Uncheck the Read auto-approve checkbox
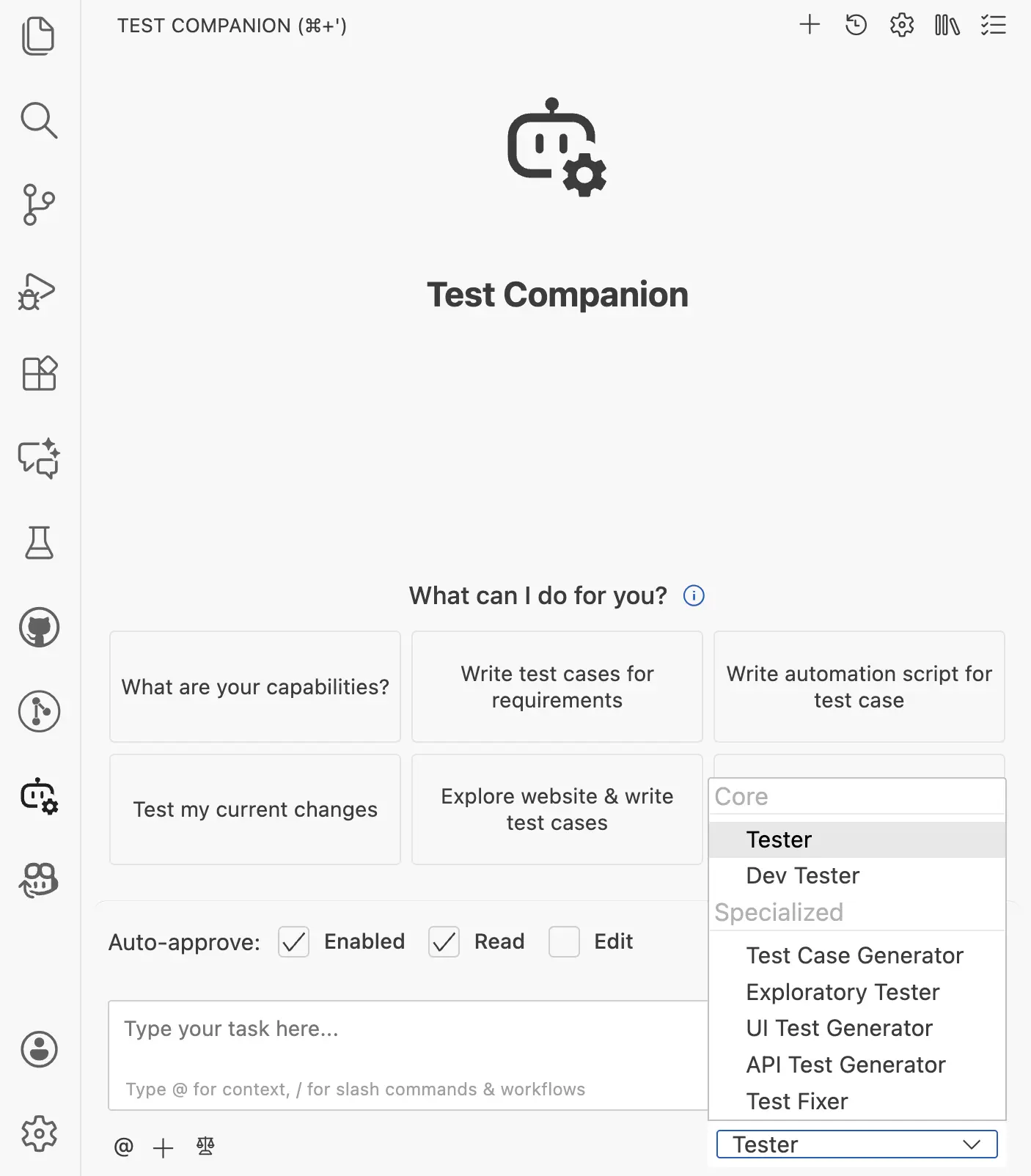Screen dimensions: 1031x1176 443,942
